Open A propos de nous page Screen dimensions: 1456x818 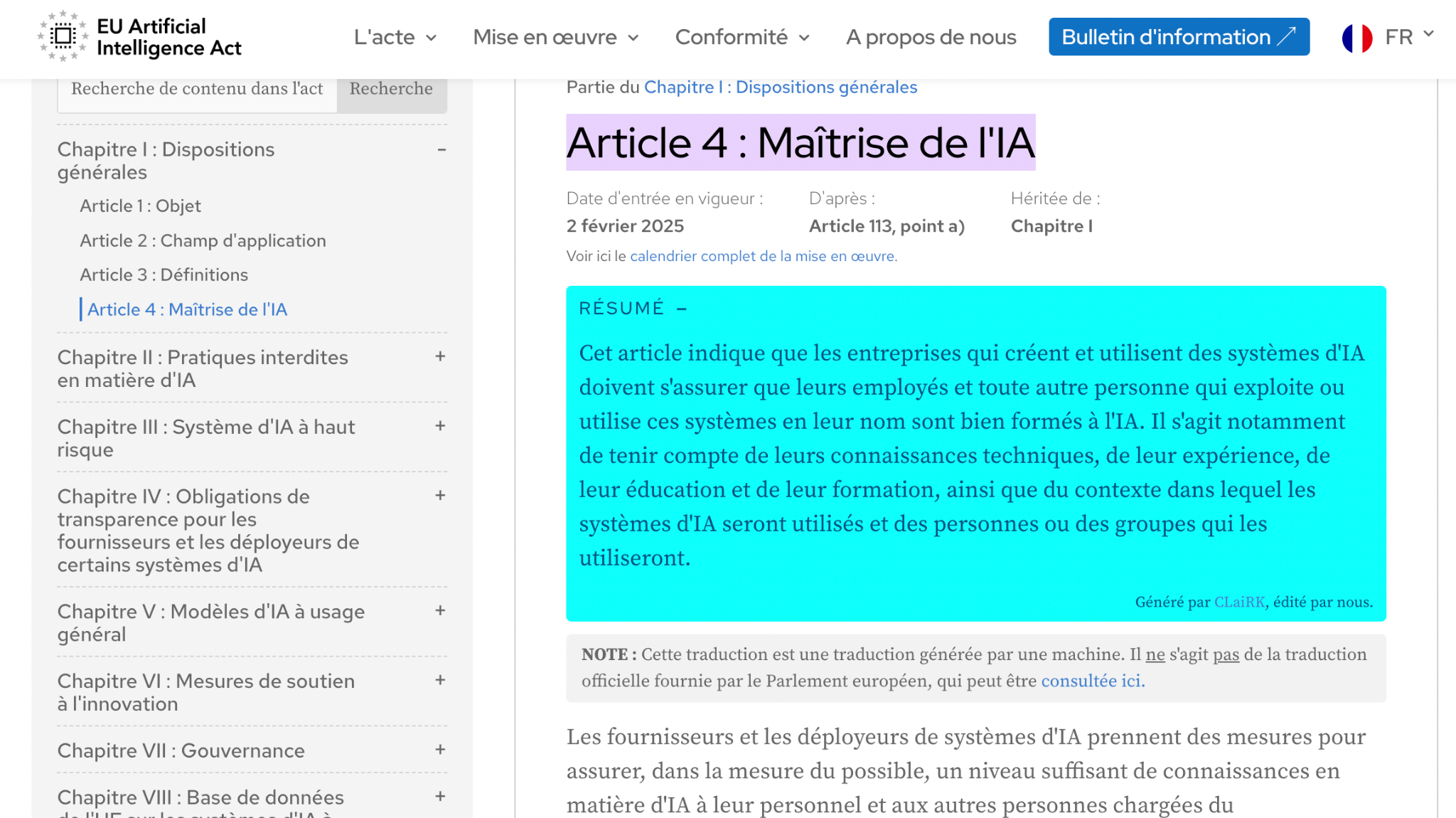click(931, 37)
